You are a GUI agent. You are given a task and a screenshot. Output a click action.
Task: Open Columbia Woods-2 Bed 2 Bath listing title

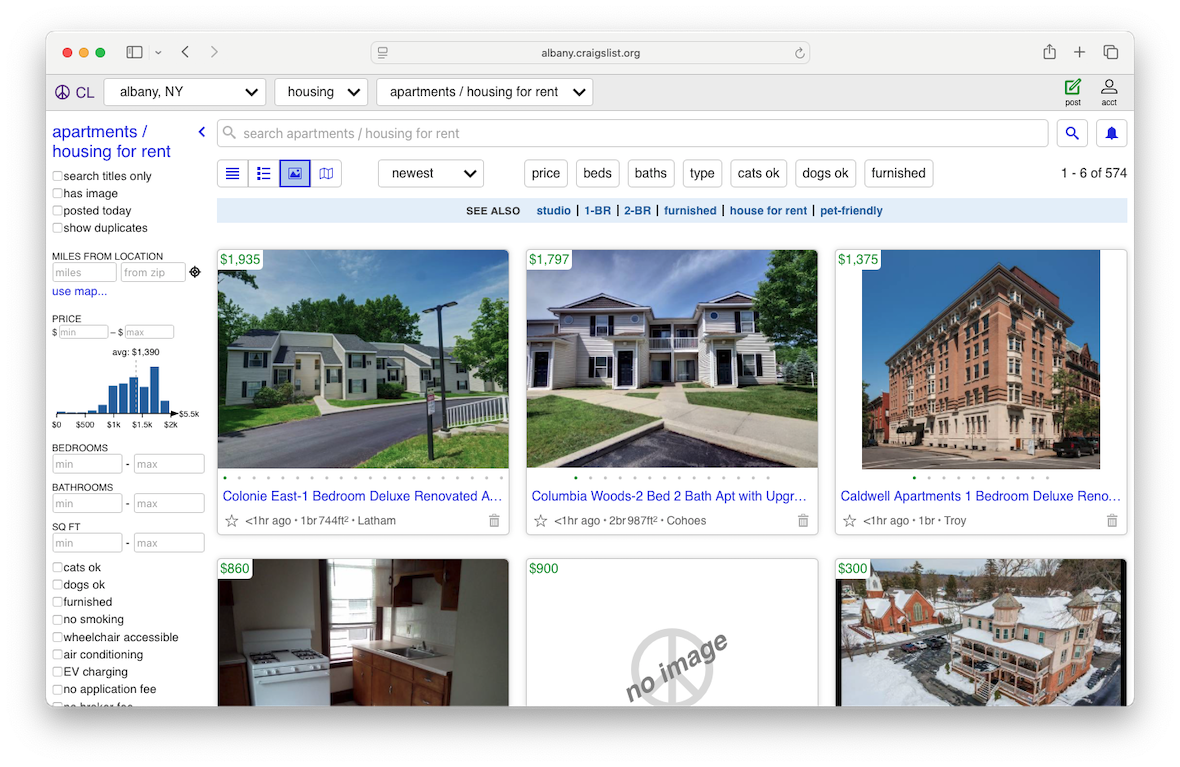point(669,496)
